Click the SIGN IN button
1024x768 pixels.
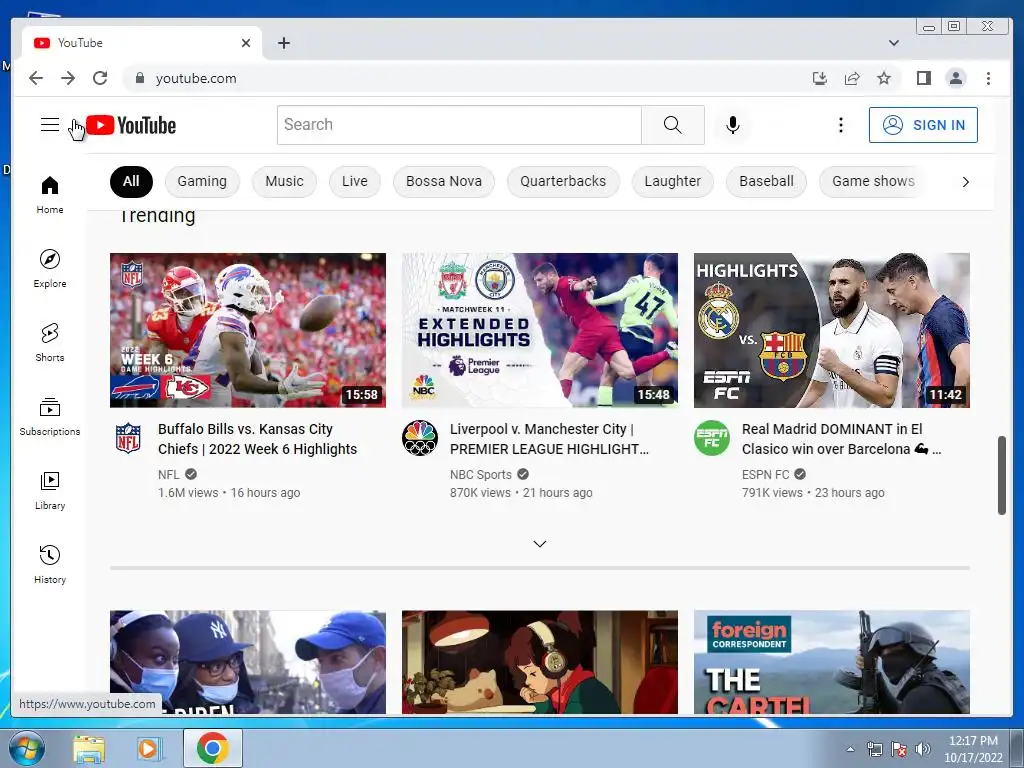pyautogui.click(x=923, y=125)
